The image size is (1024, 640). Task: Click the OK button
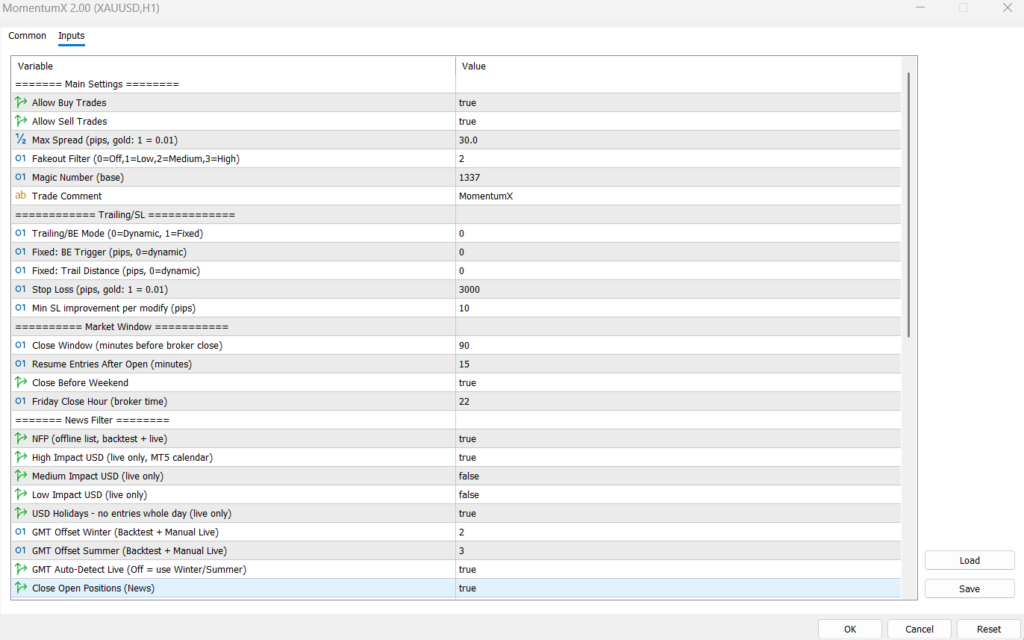tap(850, 629)
